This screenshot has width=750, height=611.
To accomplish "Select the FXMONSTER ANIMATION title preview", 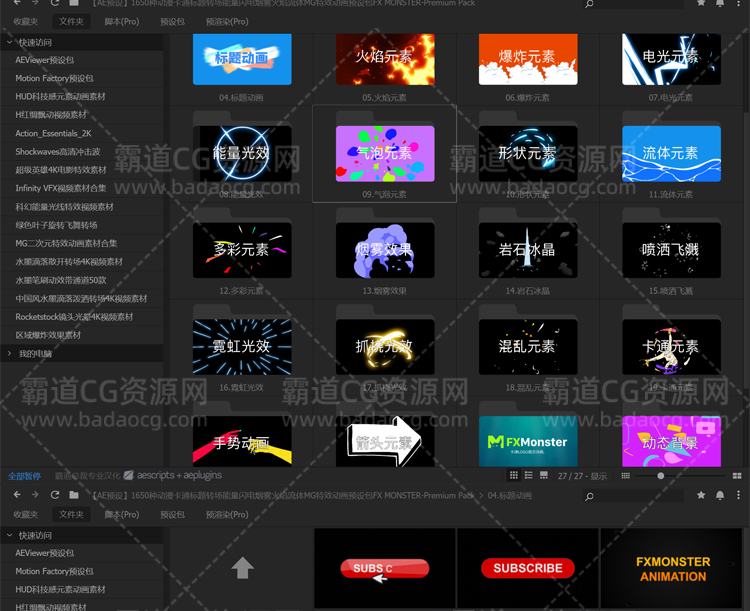I will [x=671, y=568].
